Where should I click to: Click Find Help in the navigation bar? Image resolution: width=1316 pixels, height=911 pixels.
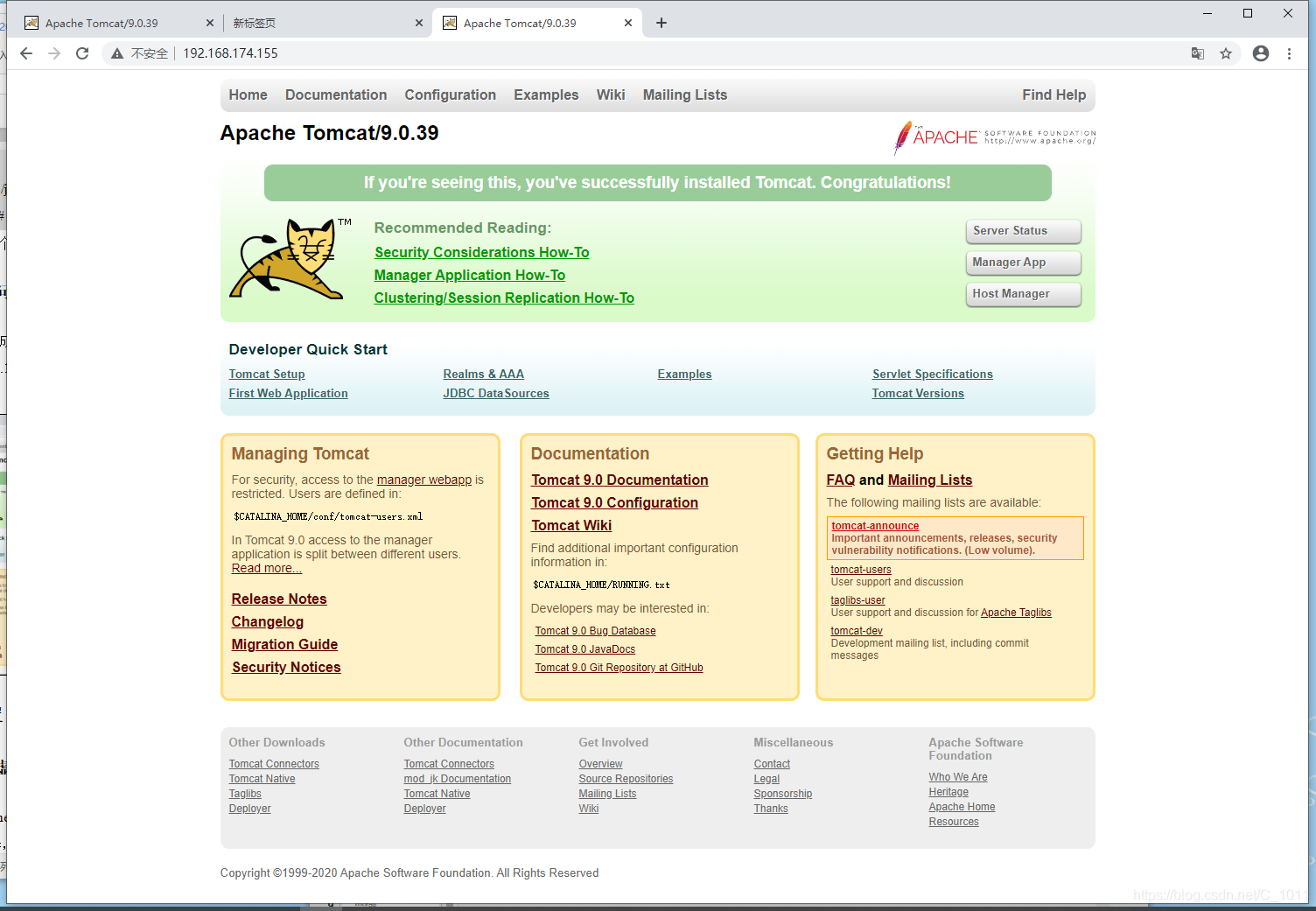pyautogui.click(x=1053, y=95)
